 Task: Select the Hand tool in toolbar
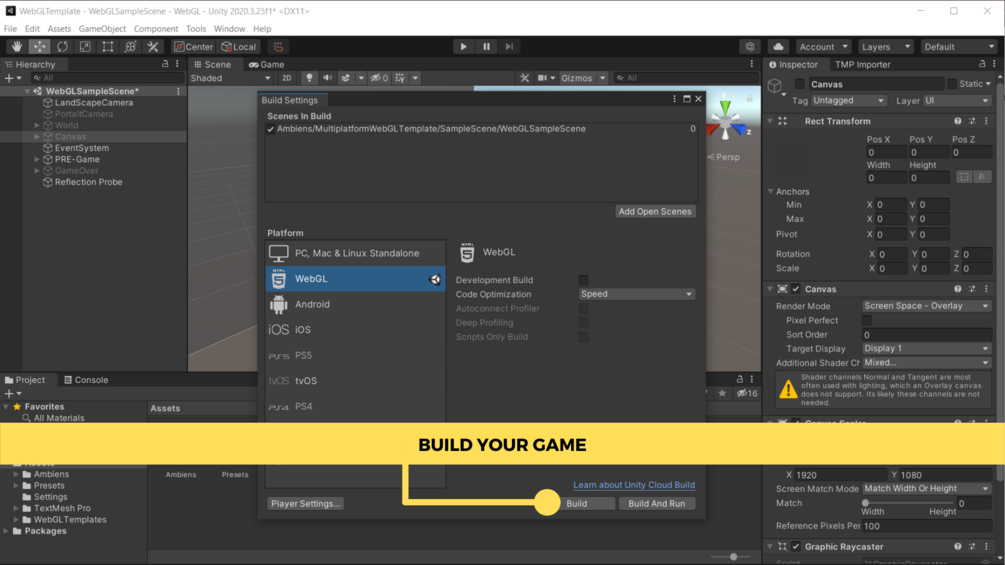coord(17,47)
